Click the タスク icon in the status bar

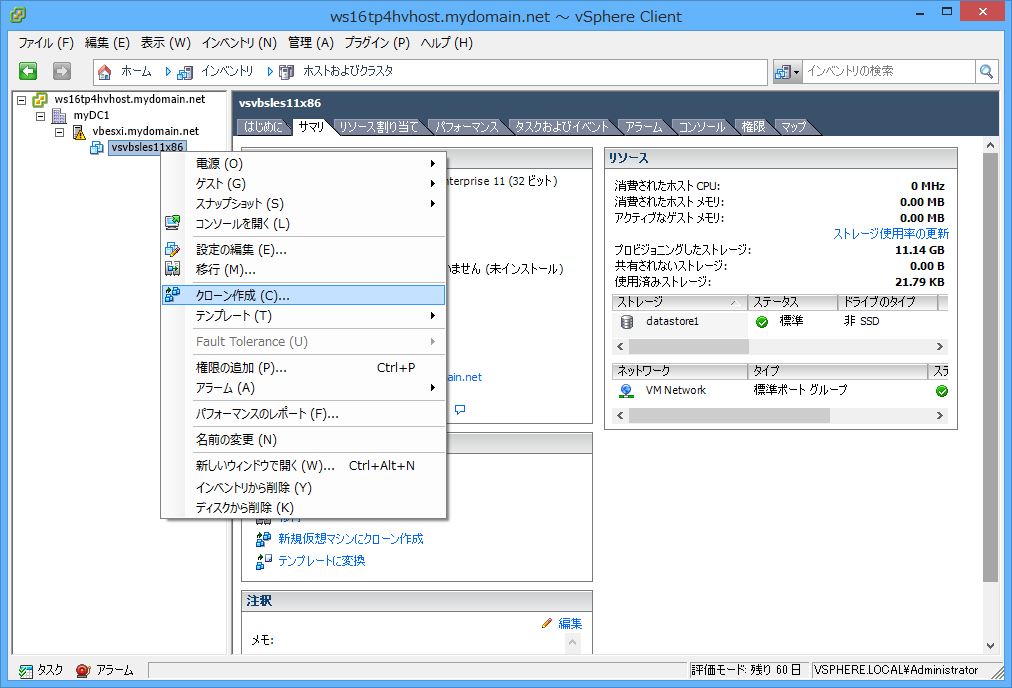click(25, 671)
